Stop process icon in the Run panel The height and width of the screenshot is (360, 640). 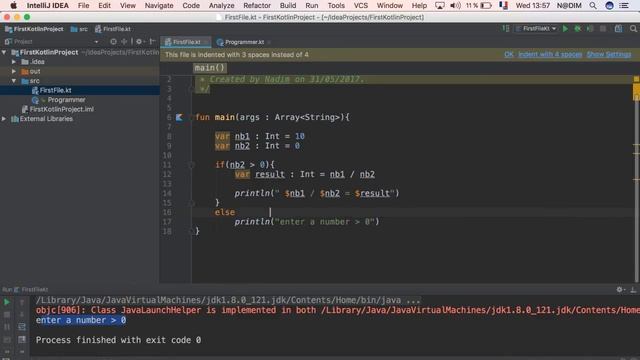[x=7, y=315]
